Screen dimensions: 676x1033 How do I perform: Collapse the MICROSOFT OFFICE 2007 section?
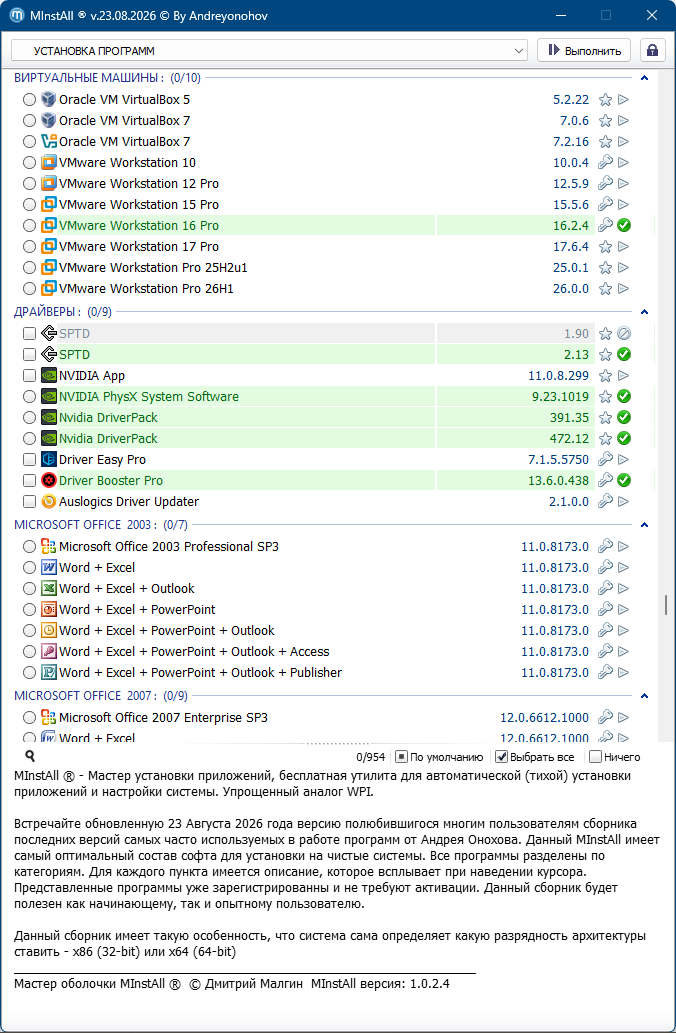point(644,696)
